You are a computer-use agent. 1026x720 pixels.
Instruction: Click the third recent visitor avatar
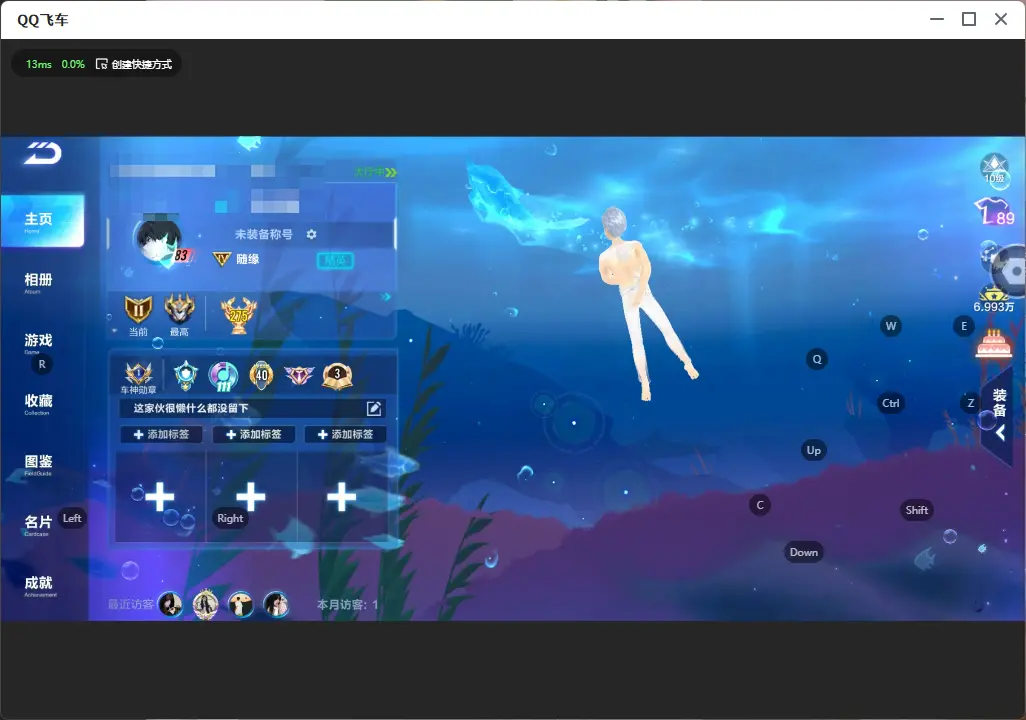click(x=241, y=604)
